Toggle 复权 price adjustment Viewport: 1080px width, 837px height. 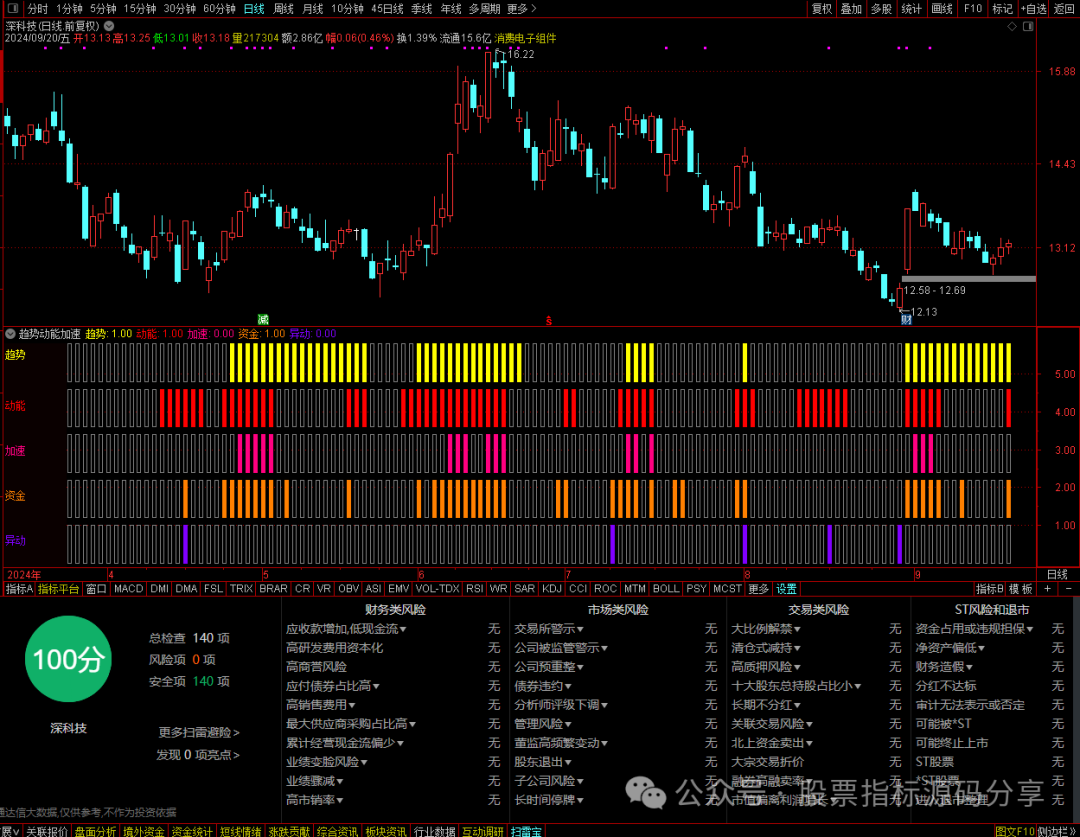point(822,8)
